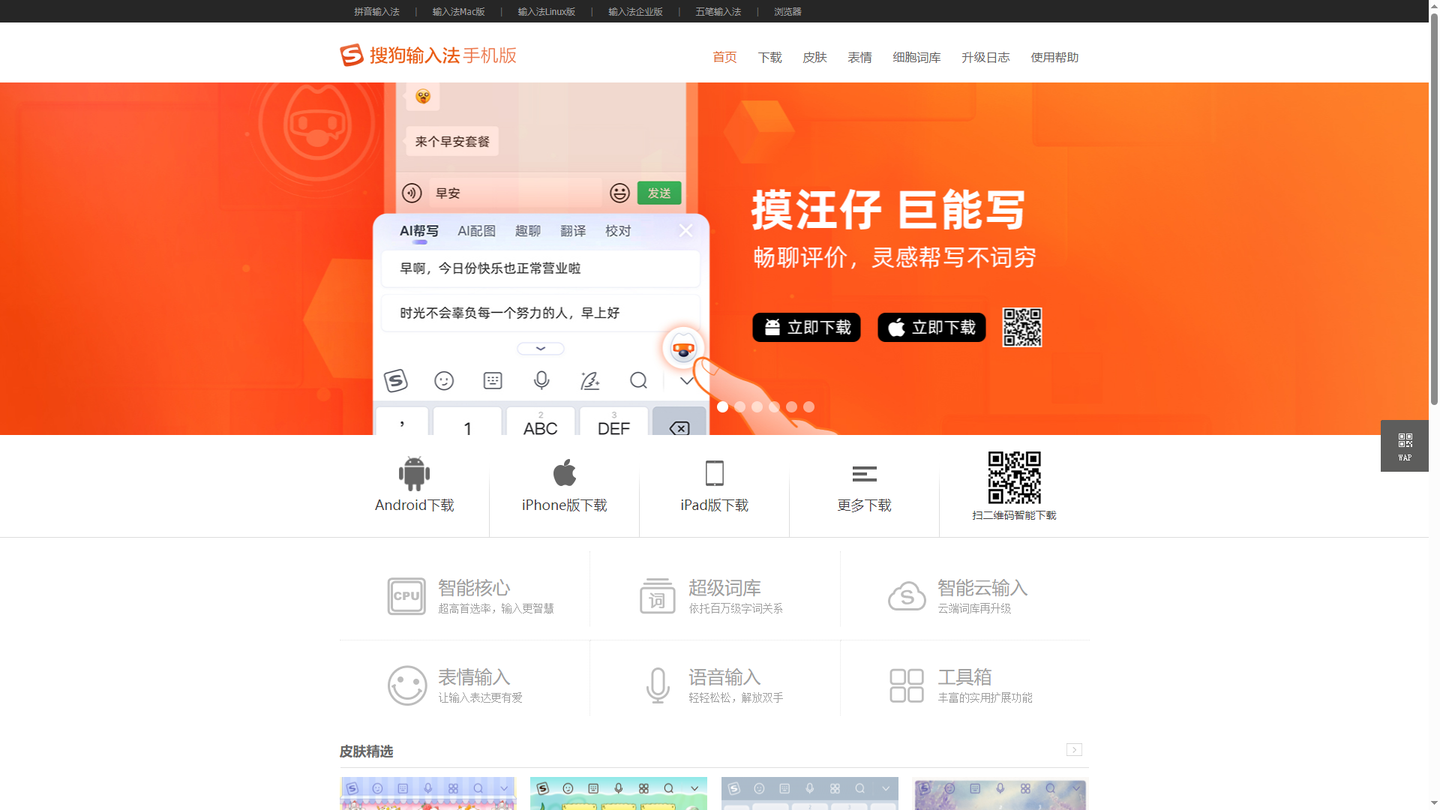Click the 早安 input field in banner

click(516, 193)
